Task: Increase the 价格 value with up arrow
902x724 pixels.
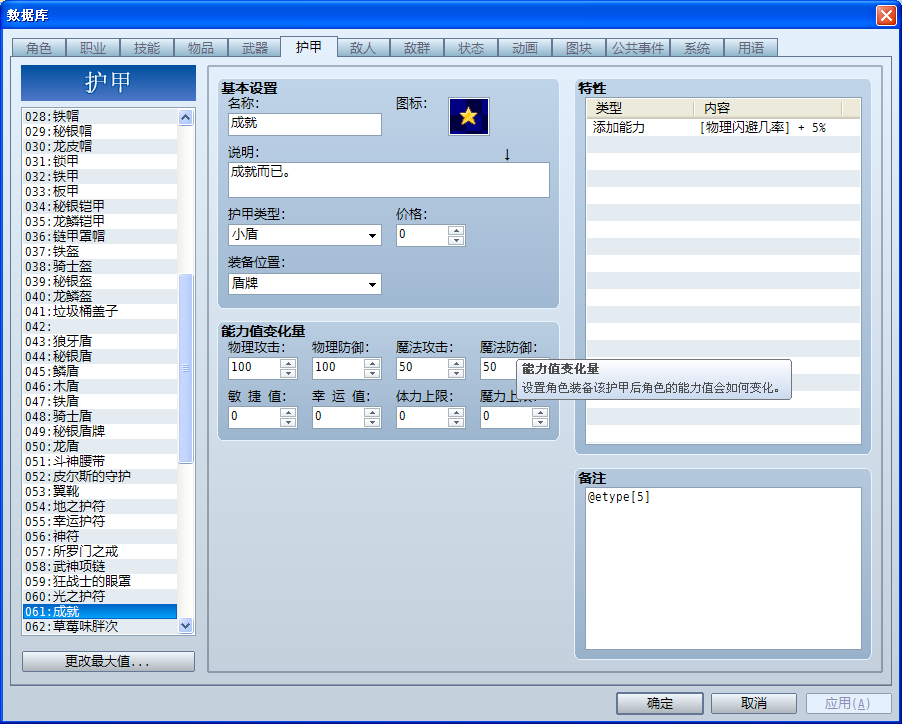Action: pos(456,230)
